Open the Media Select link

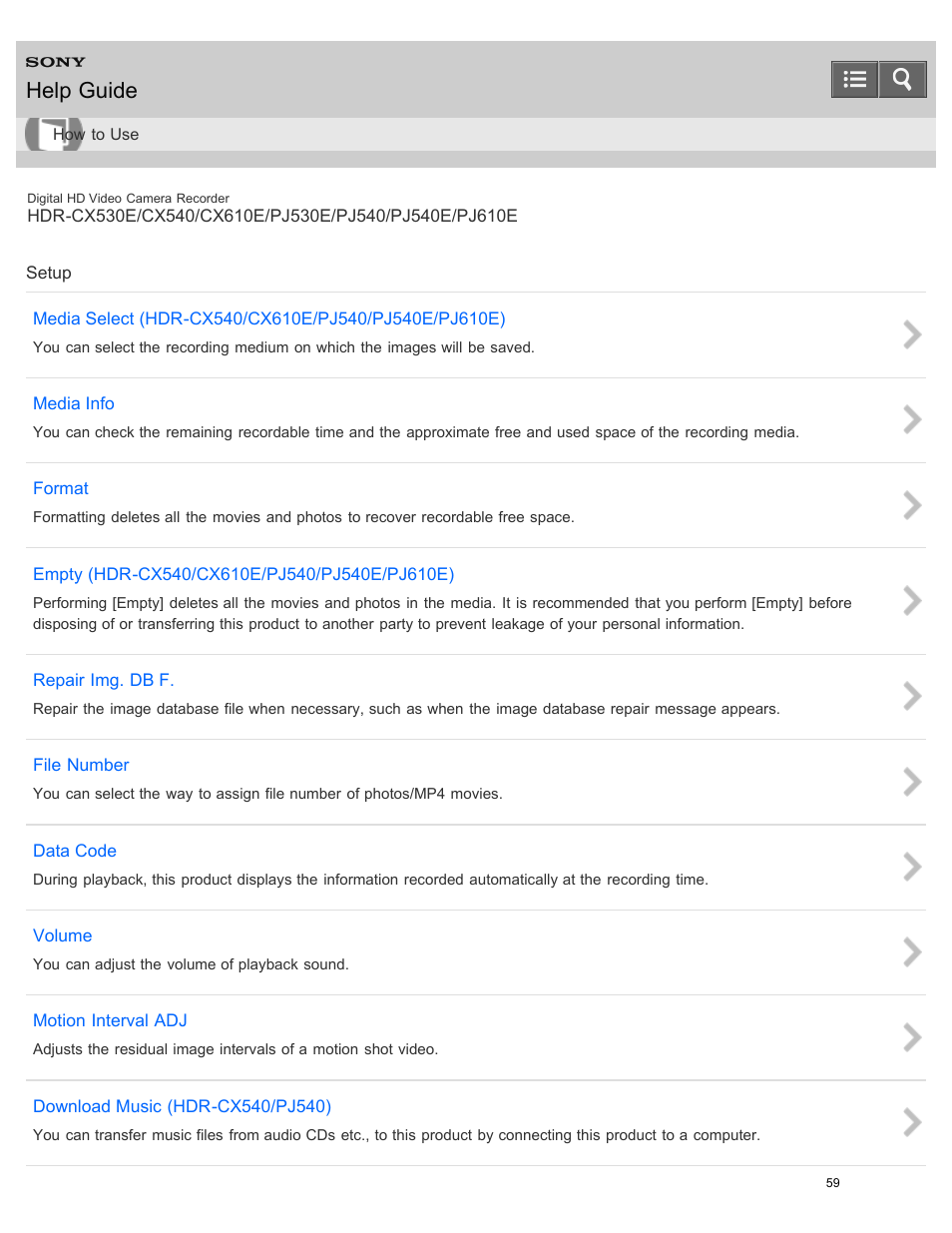(269, 318)
